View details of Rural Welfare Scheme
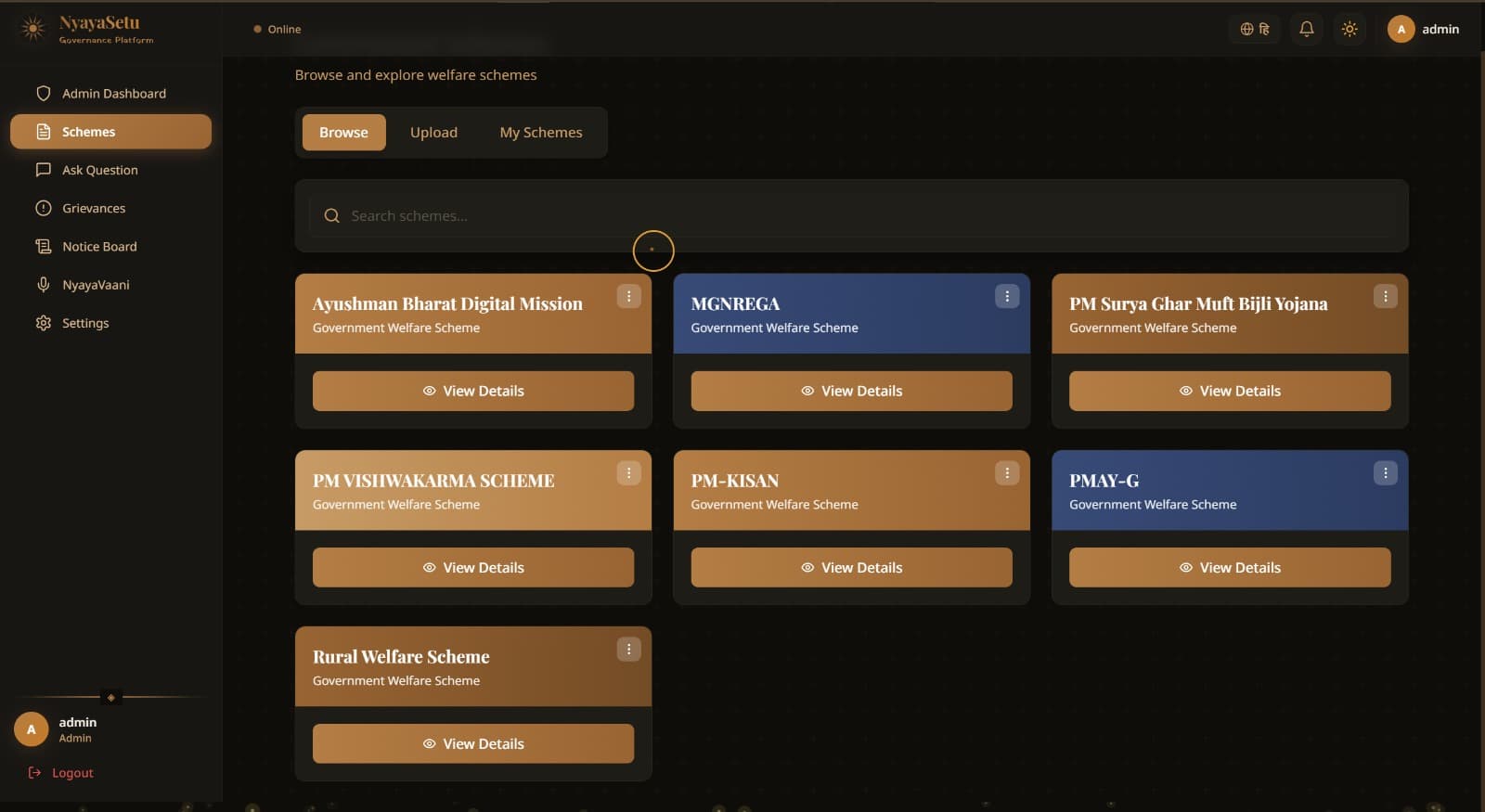1485x812 pixels. pos(473,743)
